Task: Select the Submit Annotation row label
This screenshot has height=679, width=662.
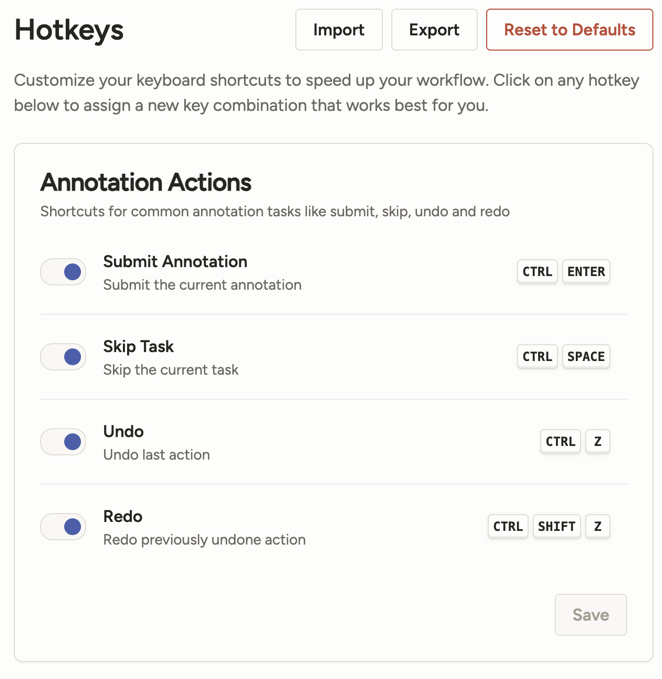Action: [x=175, y=261]
